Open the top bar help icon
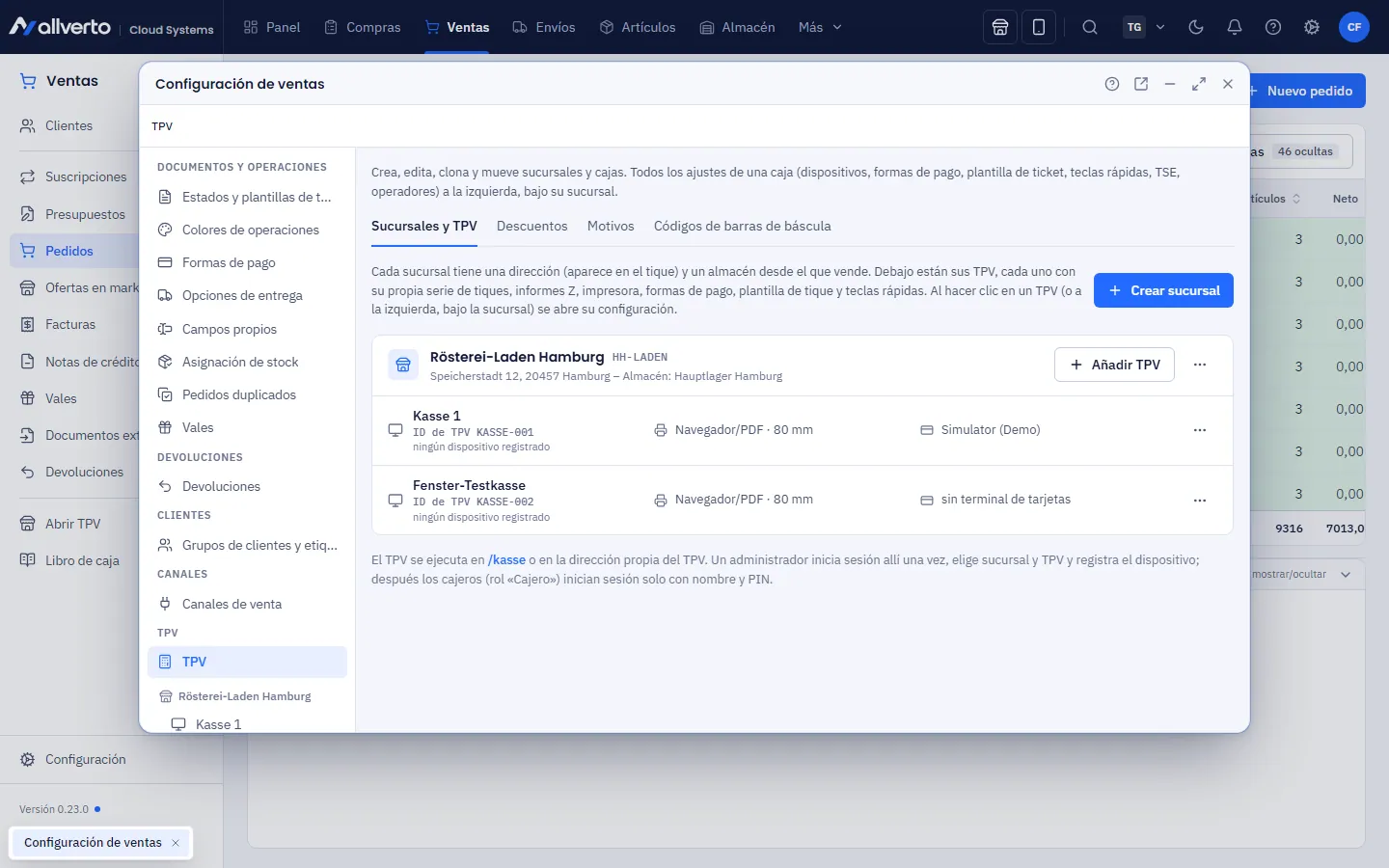Screen dimensions: 1389x868 [x=1273, y=27]
